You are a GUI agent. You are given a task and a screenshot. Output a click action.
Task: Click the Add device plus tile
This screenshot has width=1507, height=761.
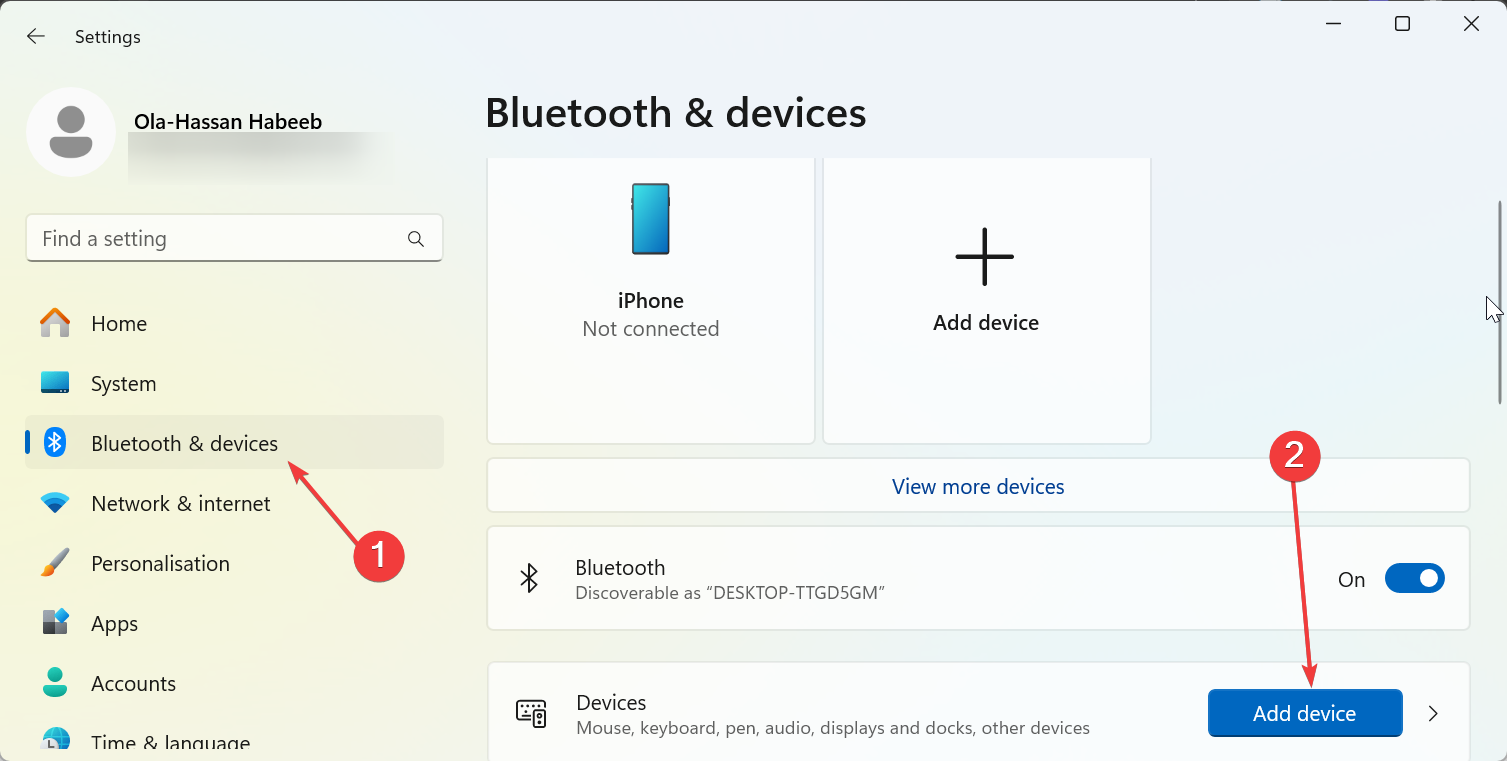[x=986, y=300]
